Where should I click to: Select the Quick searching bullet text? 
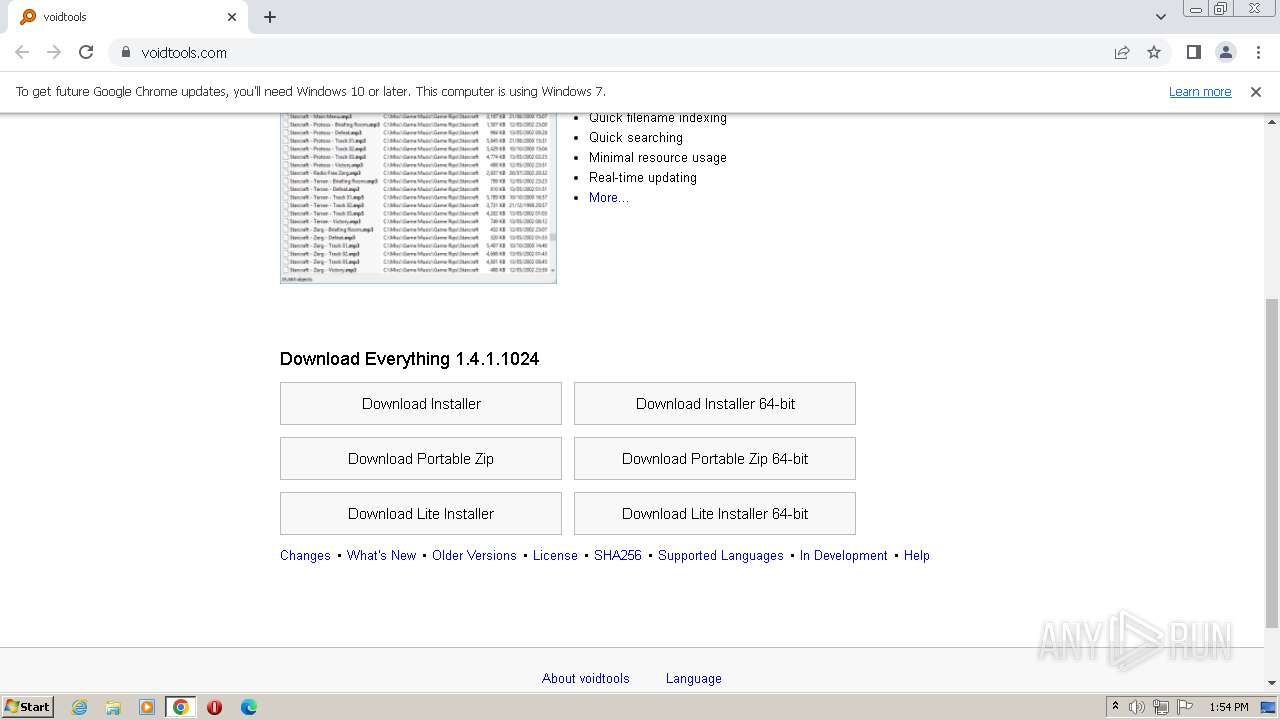coord(636,137)
